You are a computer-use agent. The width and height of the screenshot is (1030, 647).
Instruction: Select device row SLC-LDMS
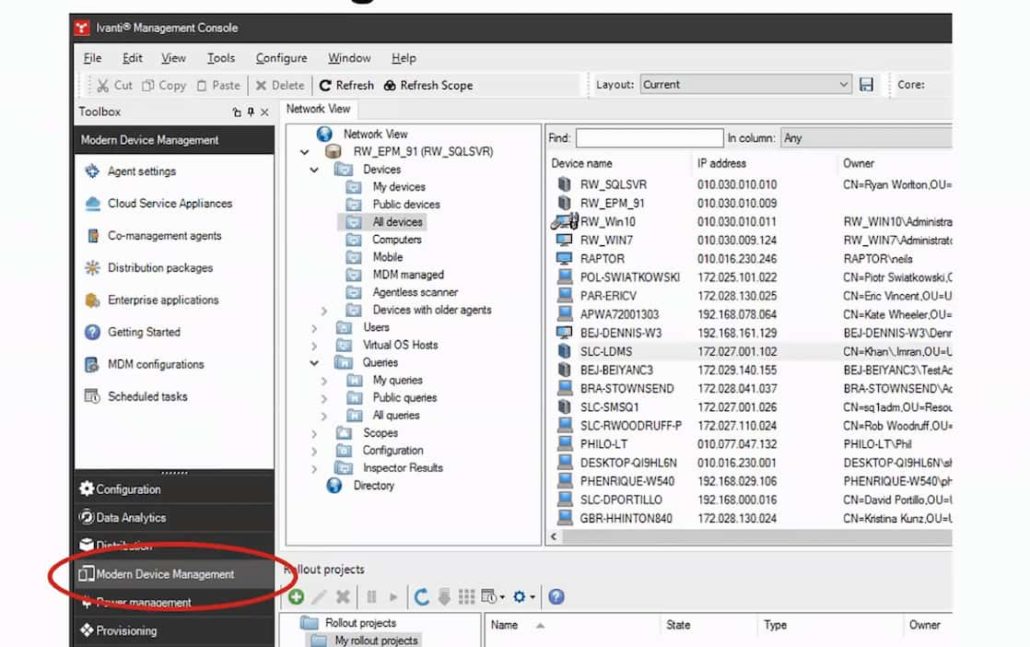coord(750,351)
